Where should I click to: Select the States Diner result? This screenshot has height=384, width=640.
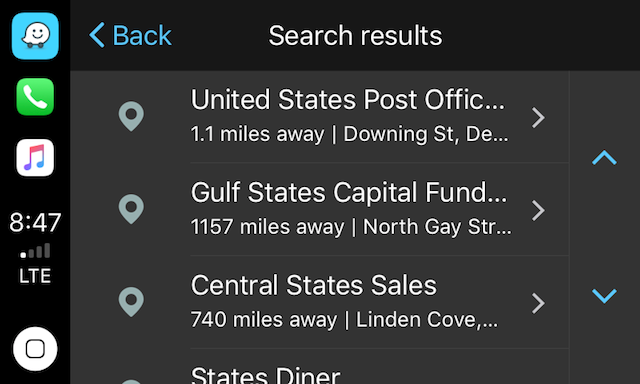(320, 367)
